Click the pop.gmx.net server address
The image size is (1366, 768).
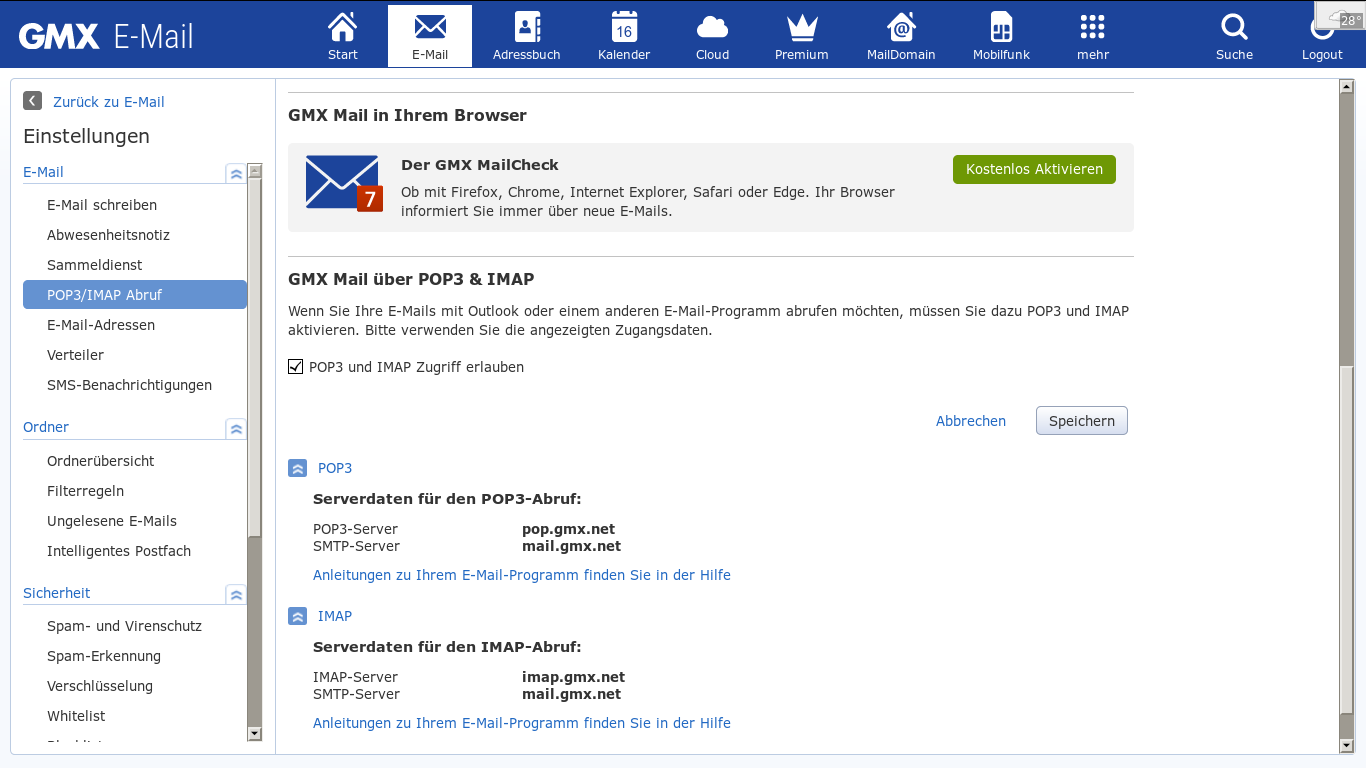point(568,529)
